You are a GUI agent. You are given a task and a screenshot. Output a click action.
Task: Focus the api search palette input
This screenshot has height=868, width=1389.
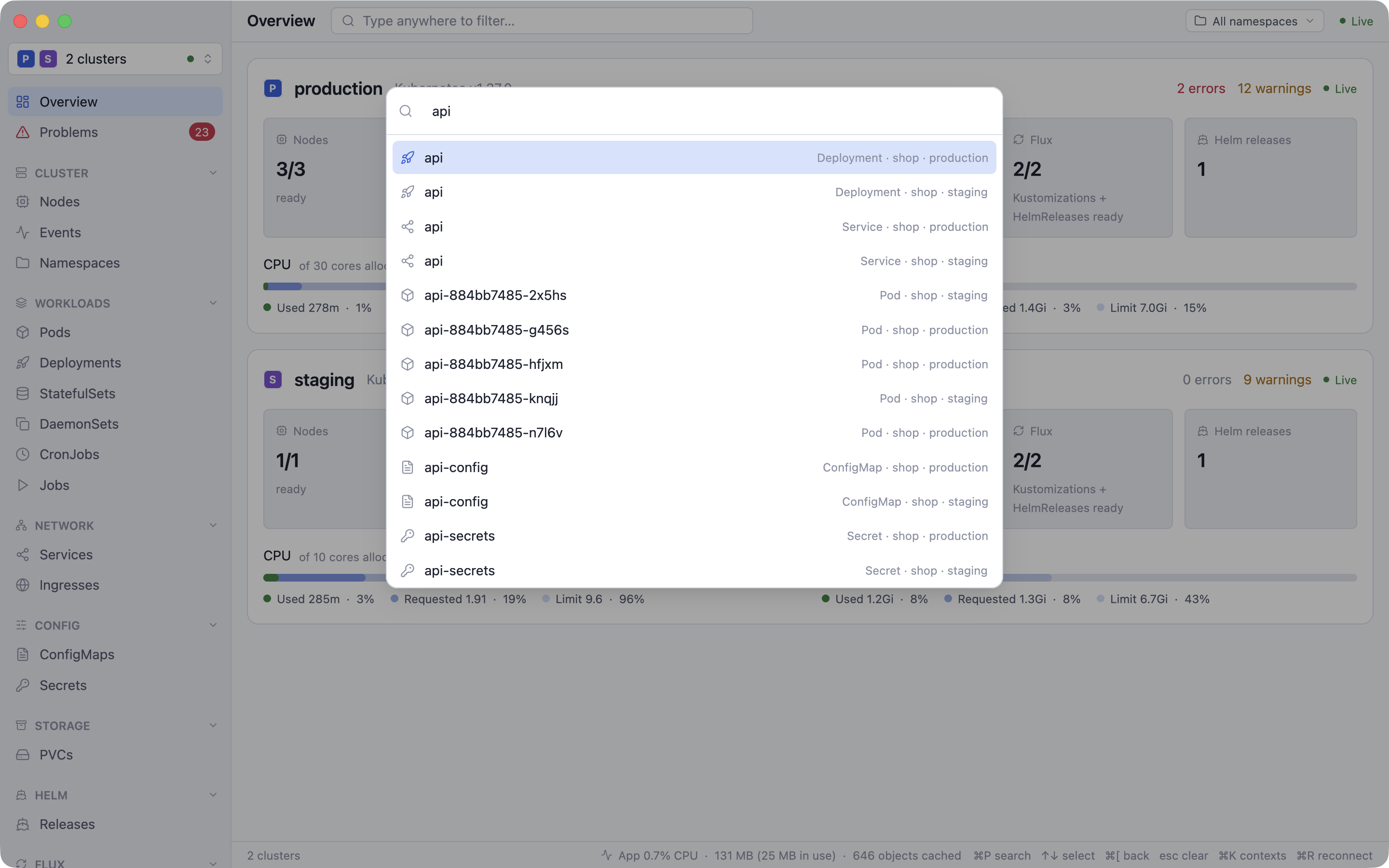(694, 111)
